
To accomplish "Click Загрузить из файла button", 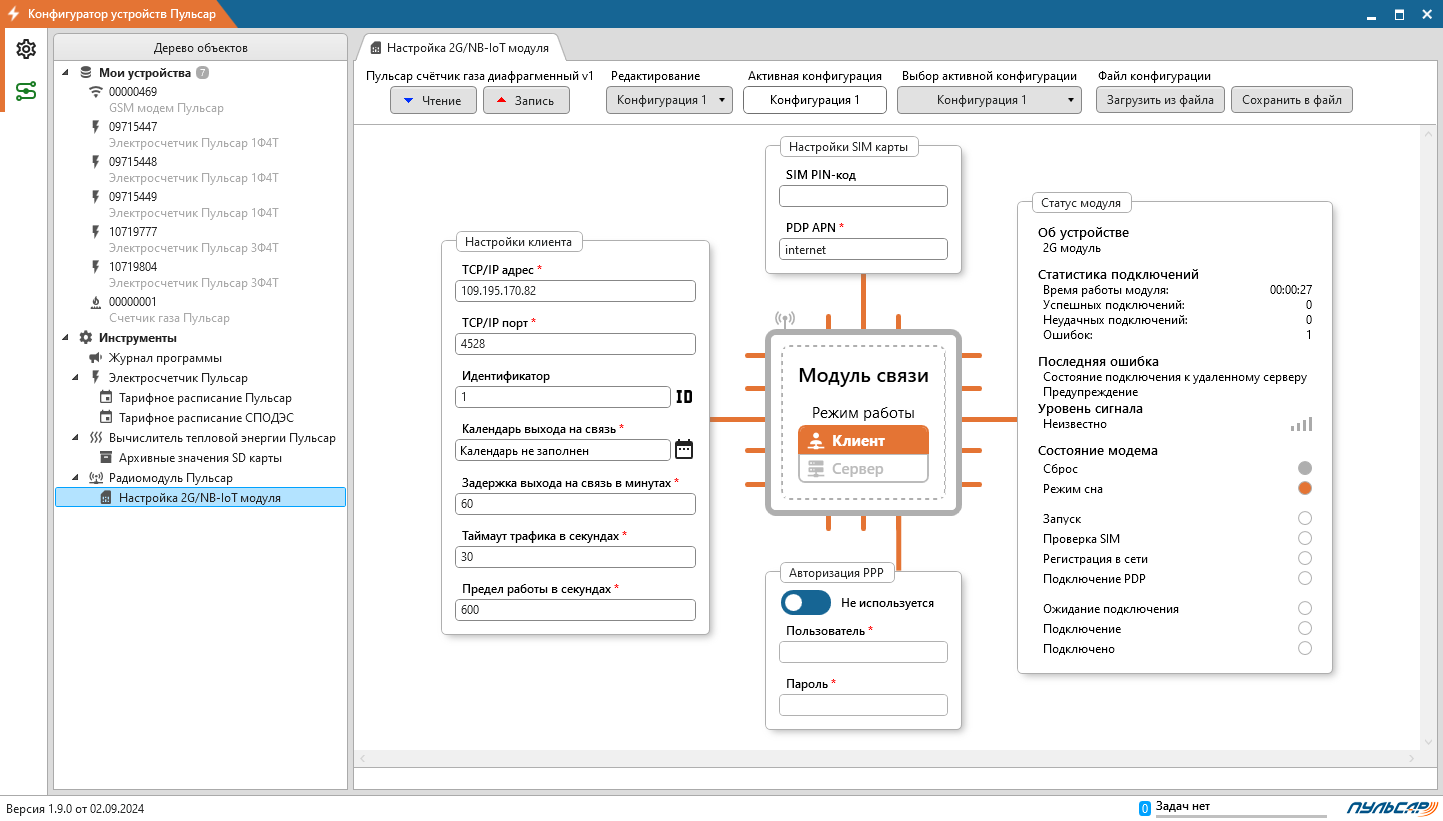I will [1160, 100].
